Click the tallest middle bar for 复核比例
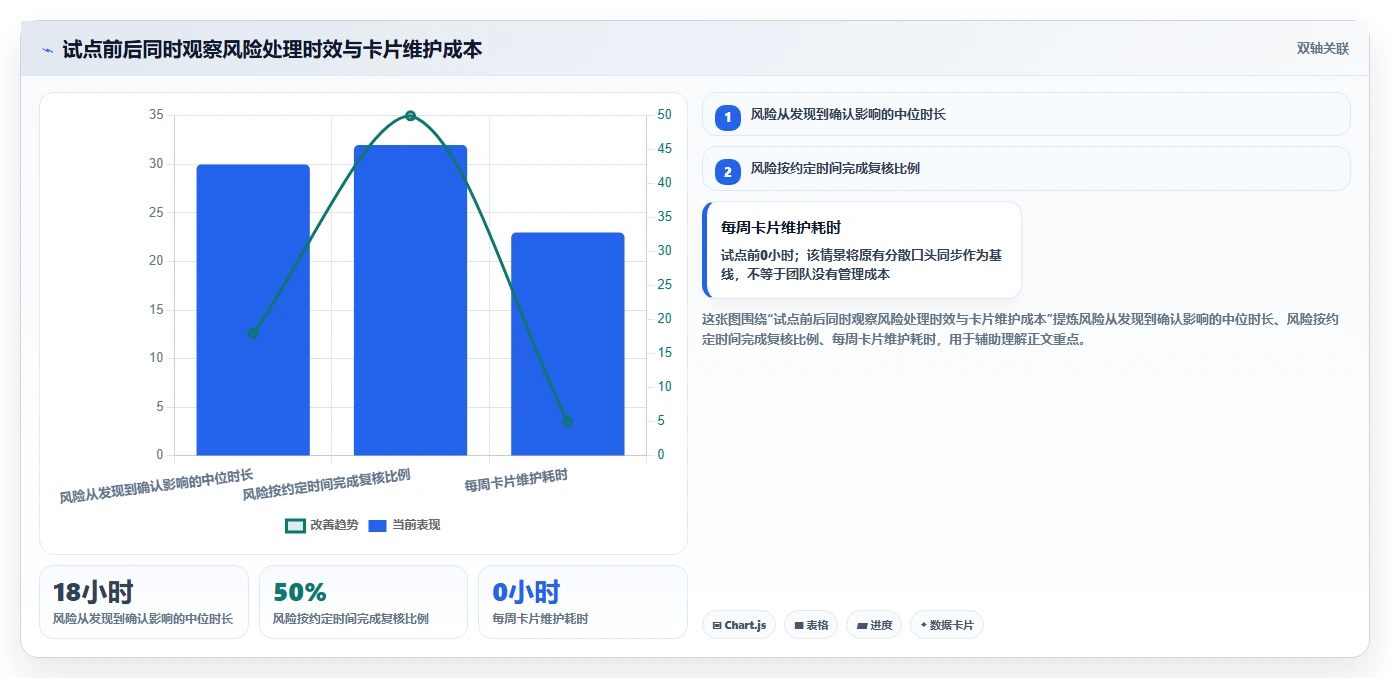 pyautogui.click(x=410, y=300)
